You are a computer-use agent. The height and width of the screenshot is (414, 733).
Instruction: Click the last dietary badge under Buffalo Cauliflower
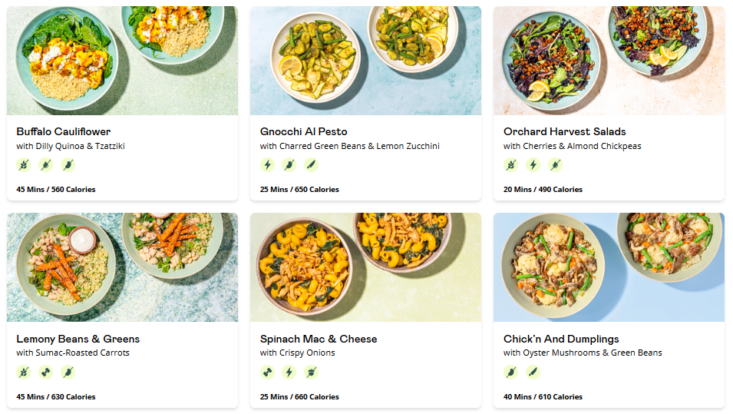68,165
